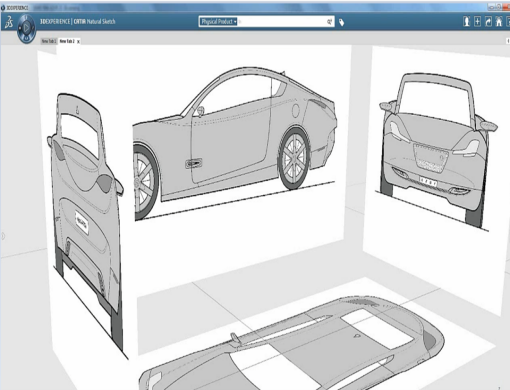The image size is (510, 390).
Task: Select the side view car sketch
Action: (235, 143)
